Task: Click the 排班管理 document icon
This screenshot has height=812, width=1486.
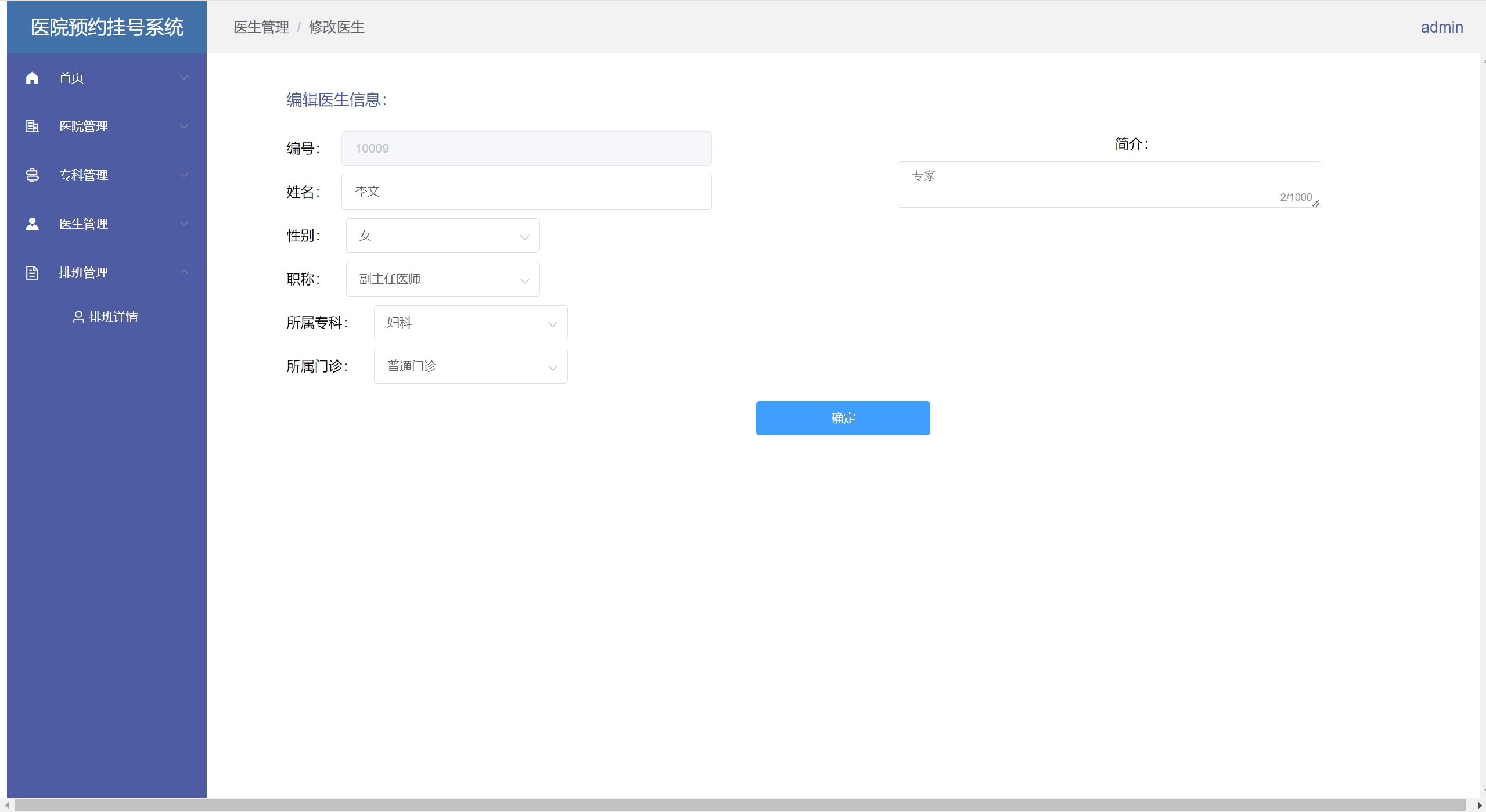Action: pos(33,273)
